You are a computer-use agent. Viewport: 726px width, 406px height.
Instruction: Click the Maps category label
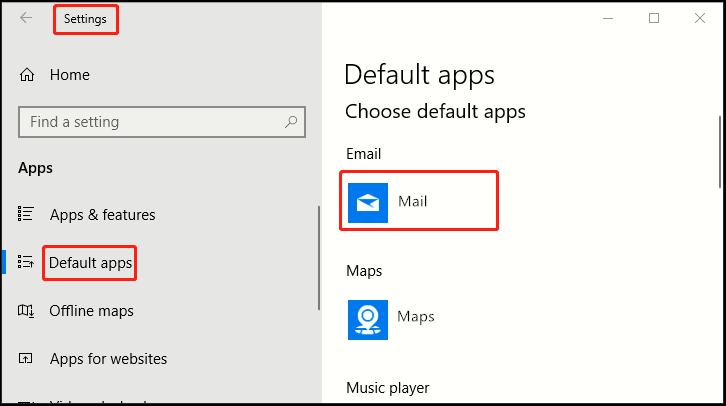364,271
